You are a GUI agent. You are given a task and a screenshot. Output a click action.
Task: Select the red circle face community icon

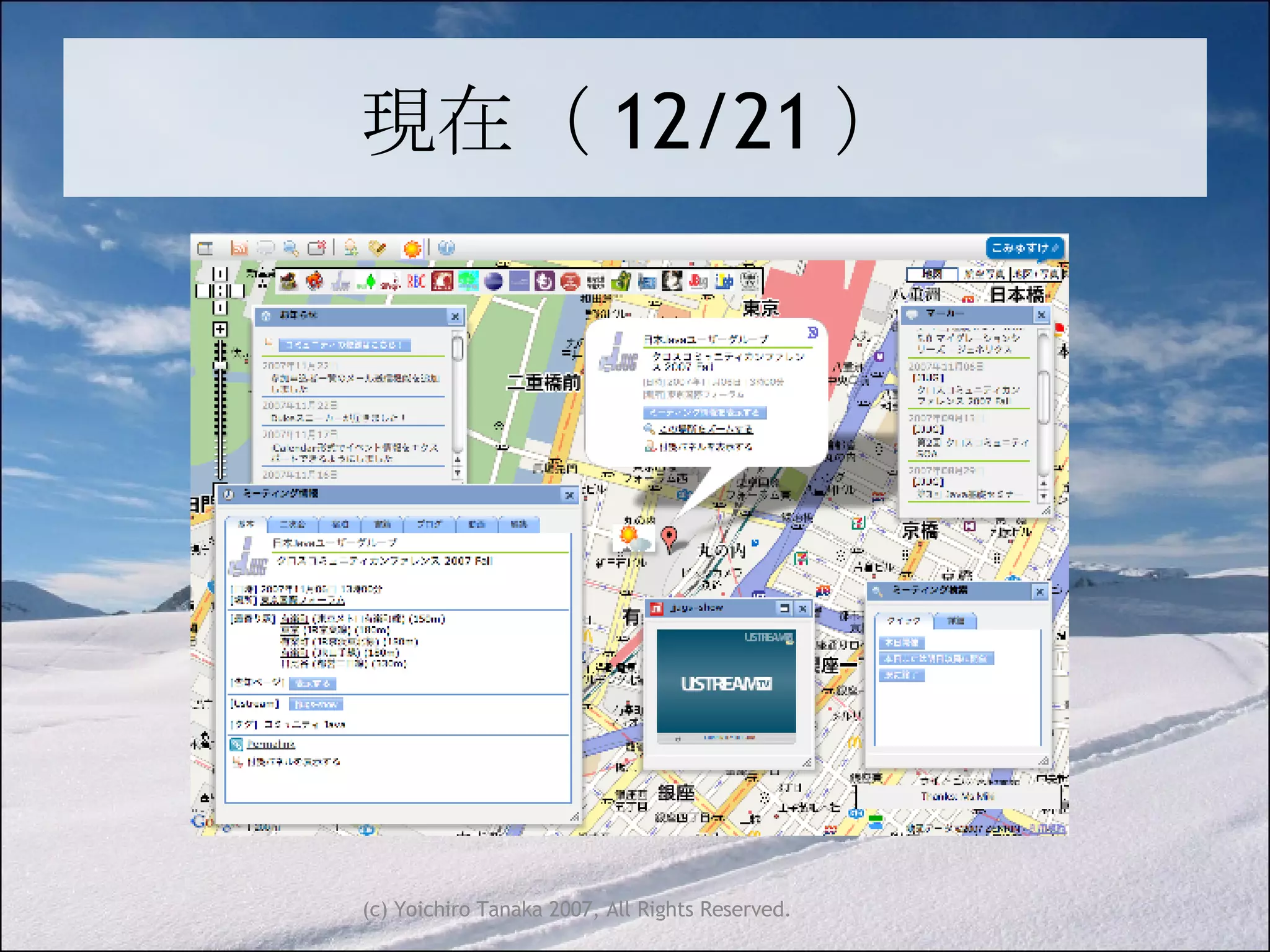click(x=570, y=281)
